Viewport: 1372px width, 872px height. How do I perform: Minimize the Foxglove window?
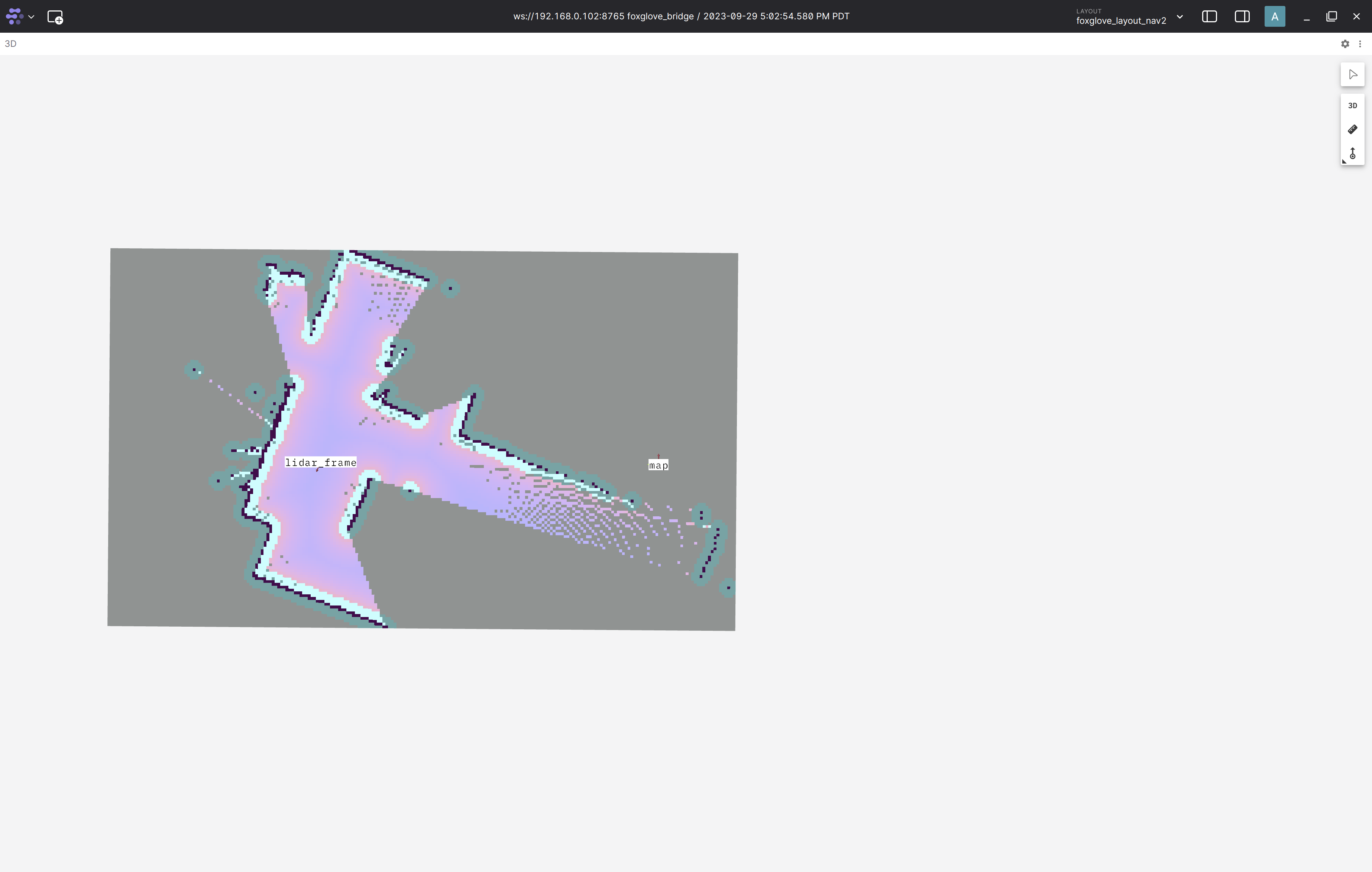coord(1307,17)
